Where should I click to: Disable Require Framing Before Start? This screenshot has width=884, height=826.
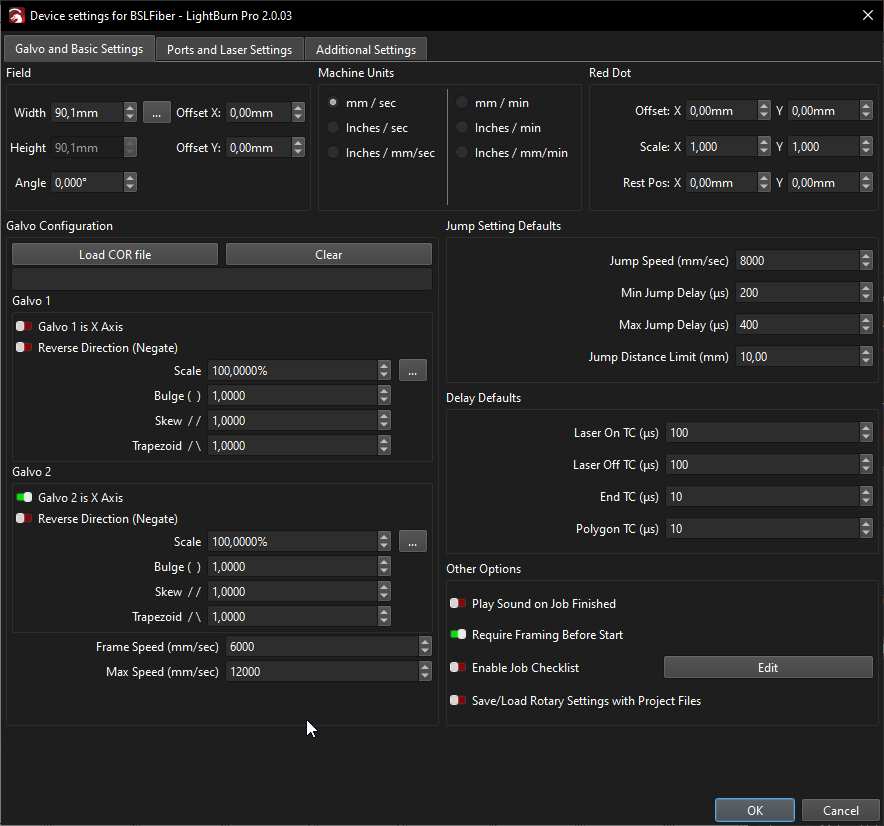pyautogui.click(x=458, y=635)
